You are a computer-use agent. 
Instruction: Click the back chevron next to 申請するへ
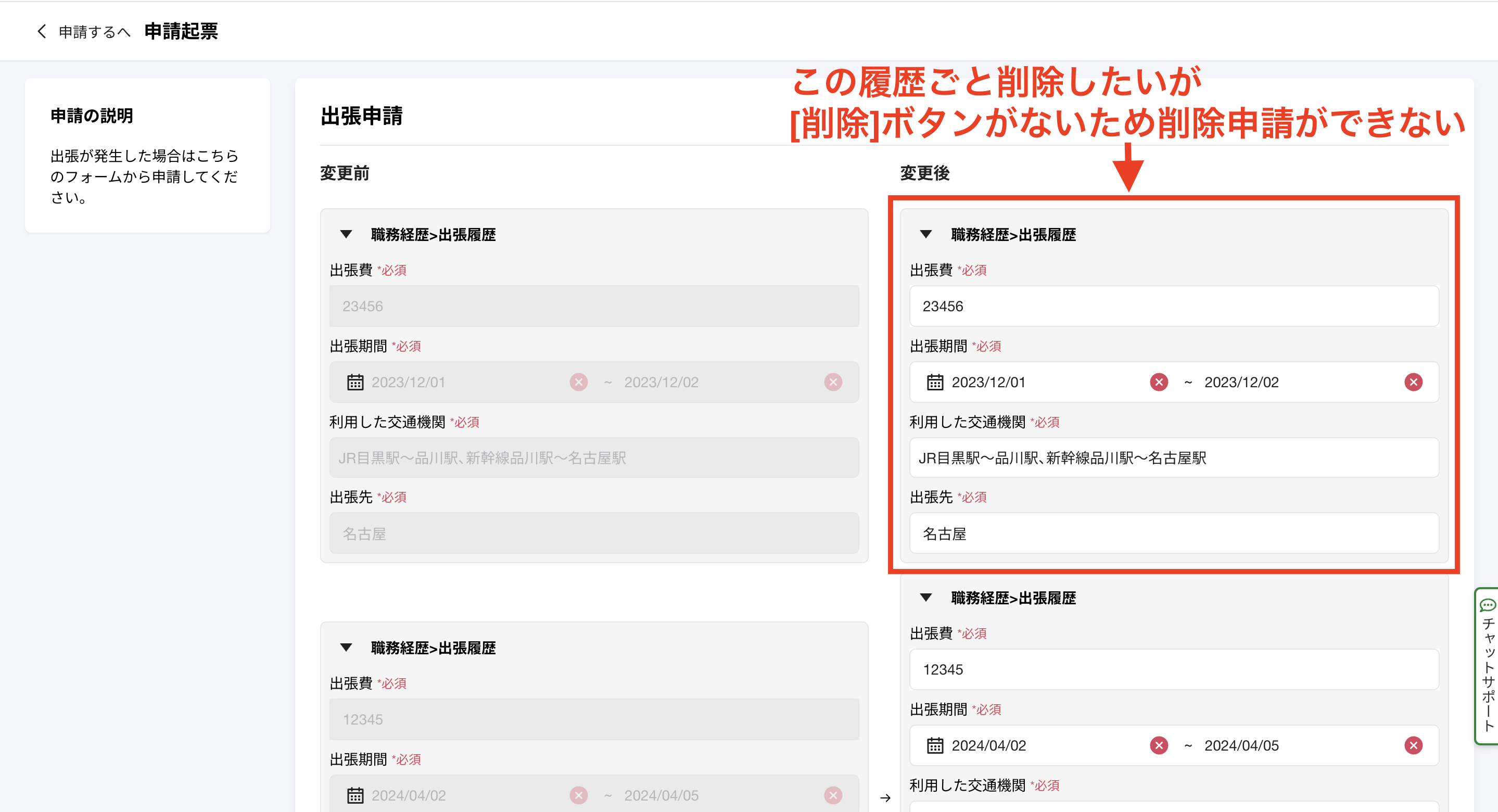(41, 31)
